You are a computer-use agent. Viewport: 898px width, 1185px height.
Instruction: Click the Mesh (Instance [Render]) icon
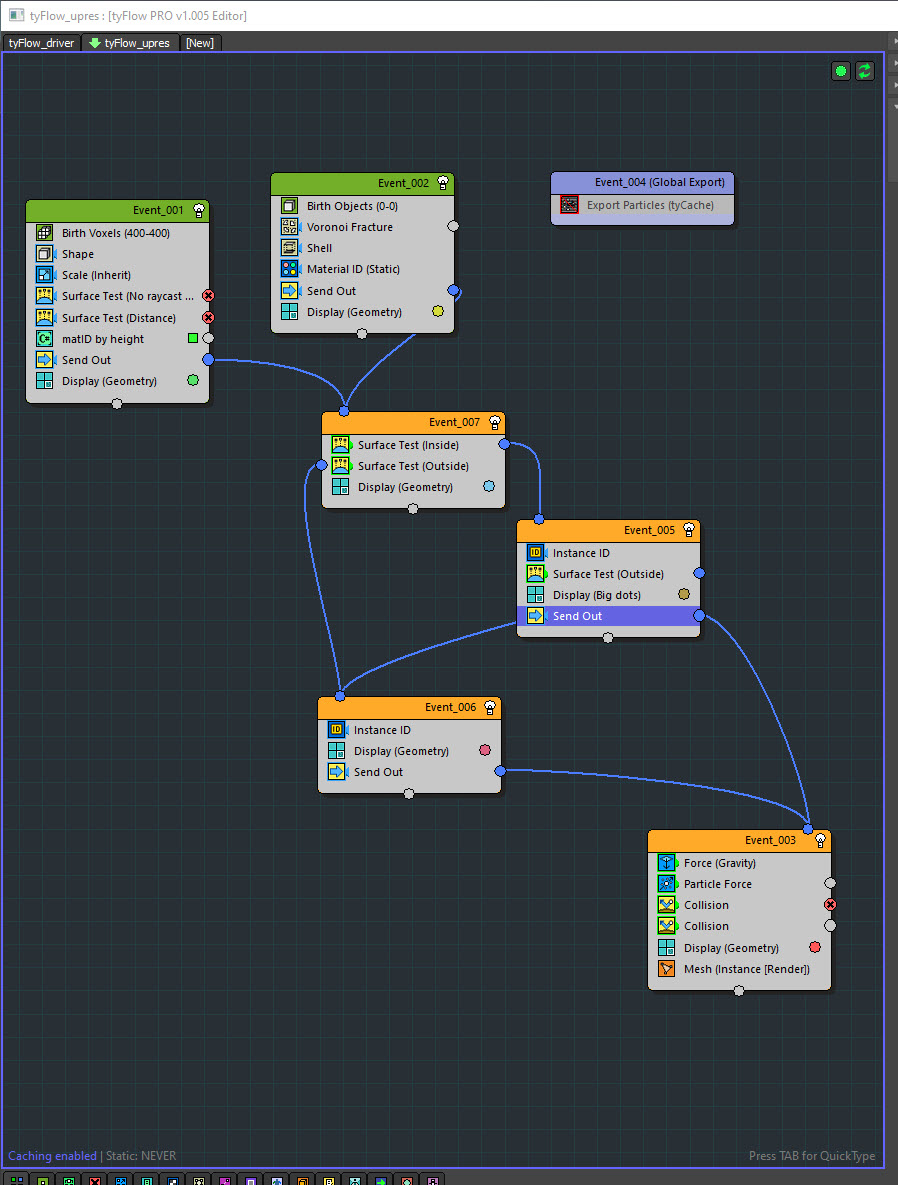pyautogui.click(x=666, y=969)
